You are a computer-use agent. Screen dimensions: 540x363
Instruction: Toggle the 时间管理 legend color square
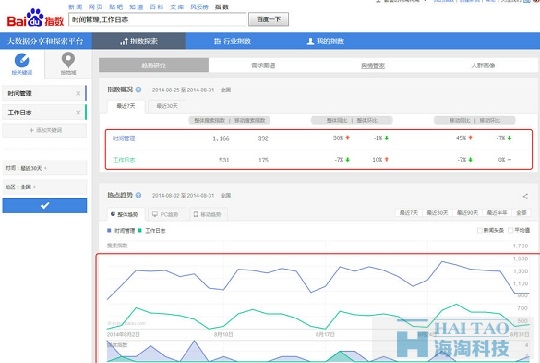(109, 230)
